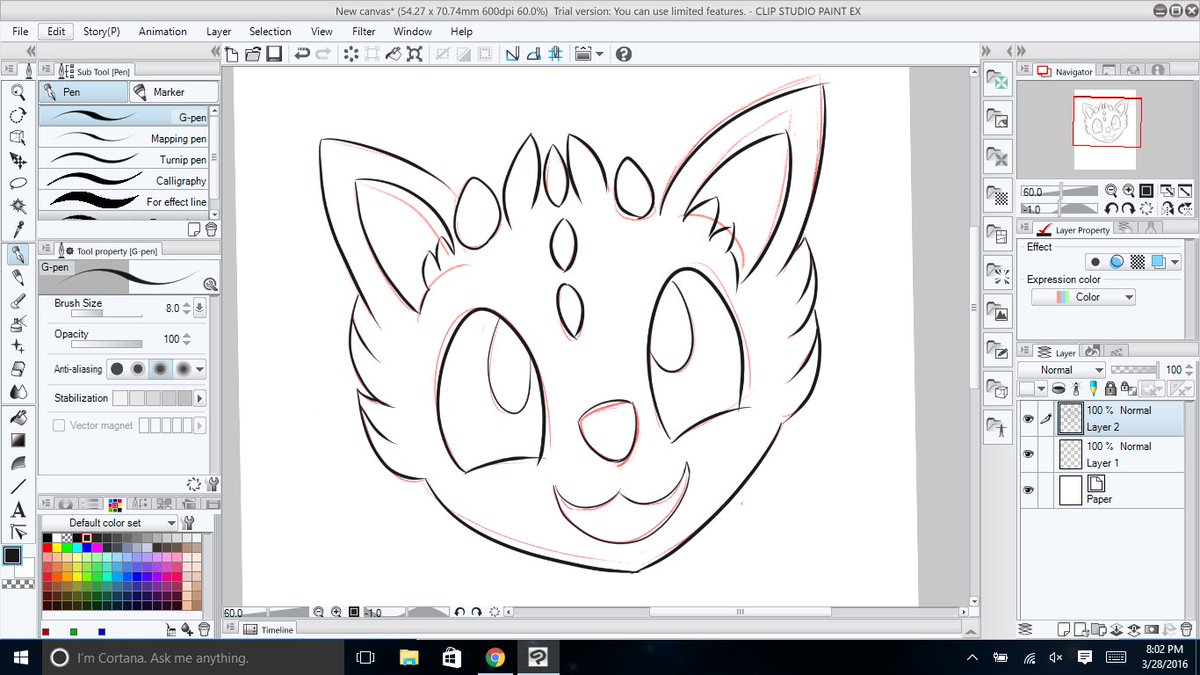Select the Move layer tool
The height and width of the screenshot is (675, 1200).
(17, 160)
